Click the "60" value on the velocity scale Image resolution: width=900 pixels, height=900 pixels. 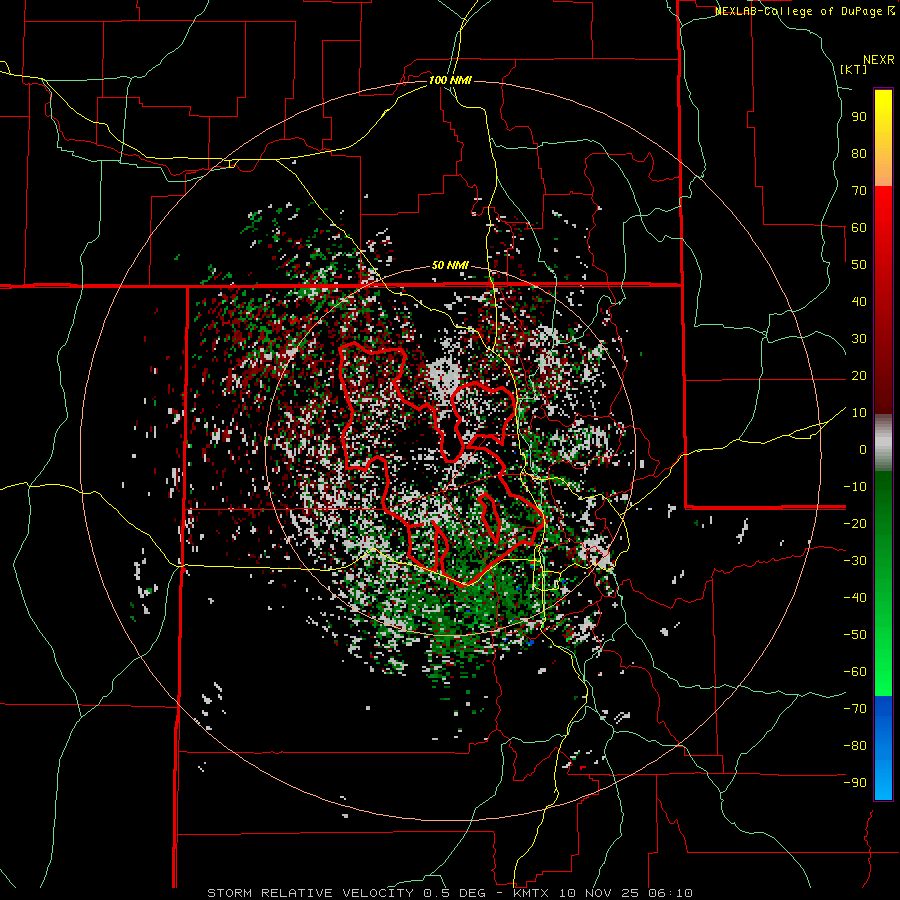(859, 227)
